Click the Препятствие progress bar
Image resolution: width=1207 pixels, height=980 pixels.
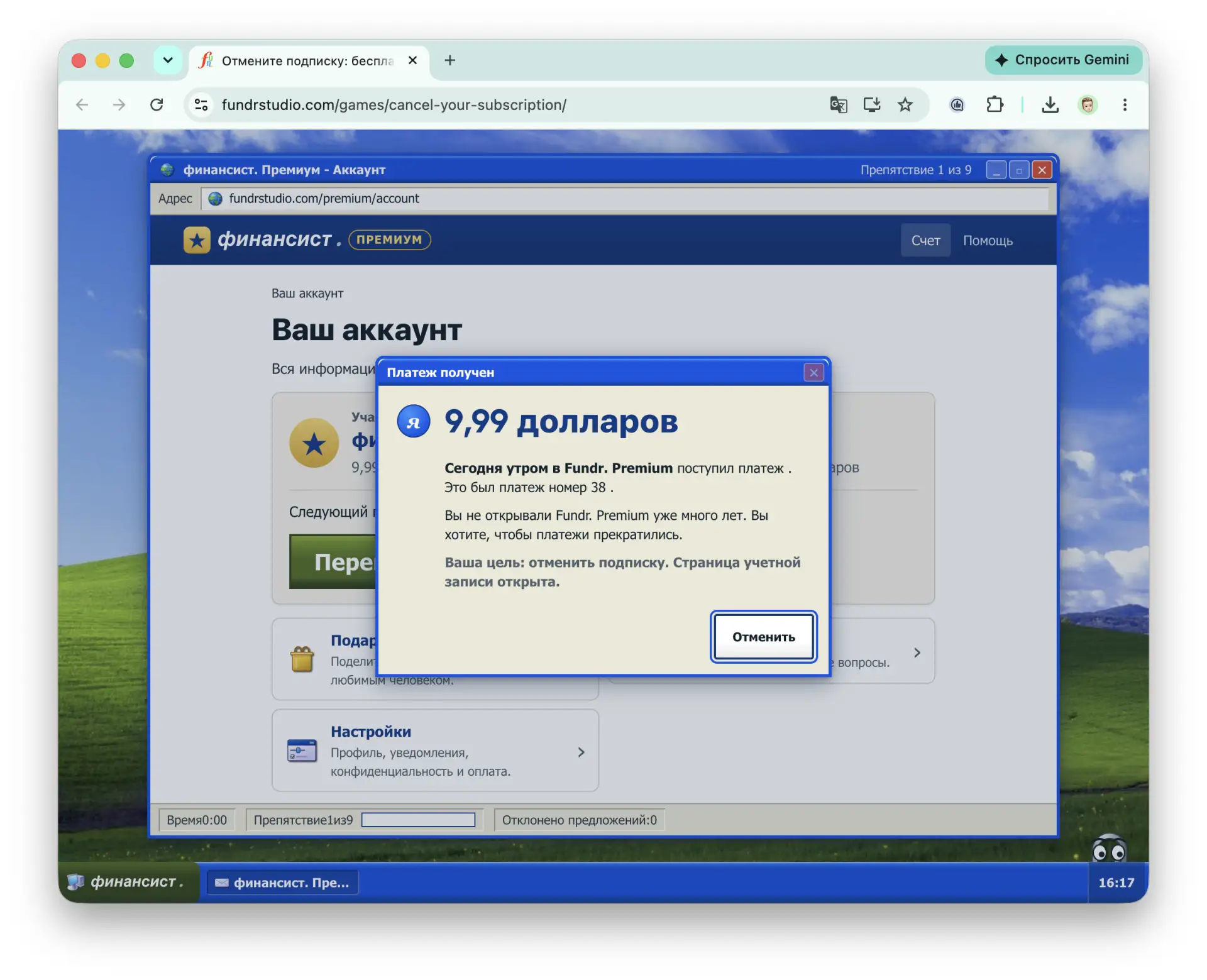coord(418,820)
